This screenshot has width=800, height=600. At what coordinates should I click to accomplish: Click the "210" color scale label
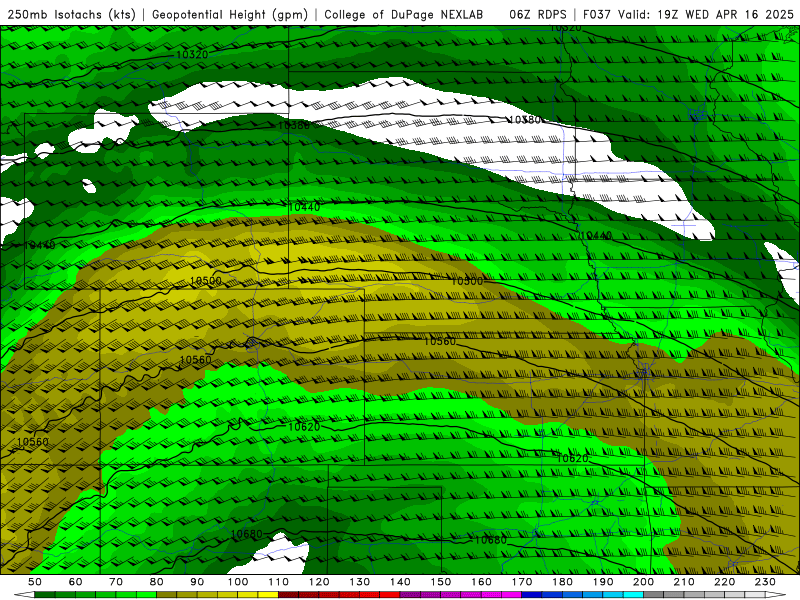tap(684, 582)
